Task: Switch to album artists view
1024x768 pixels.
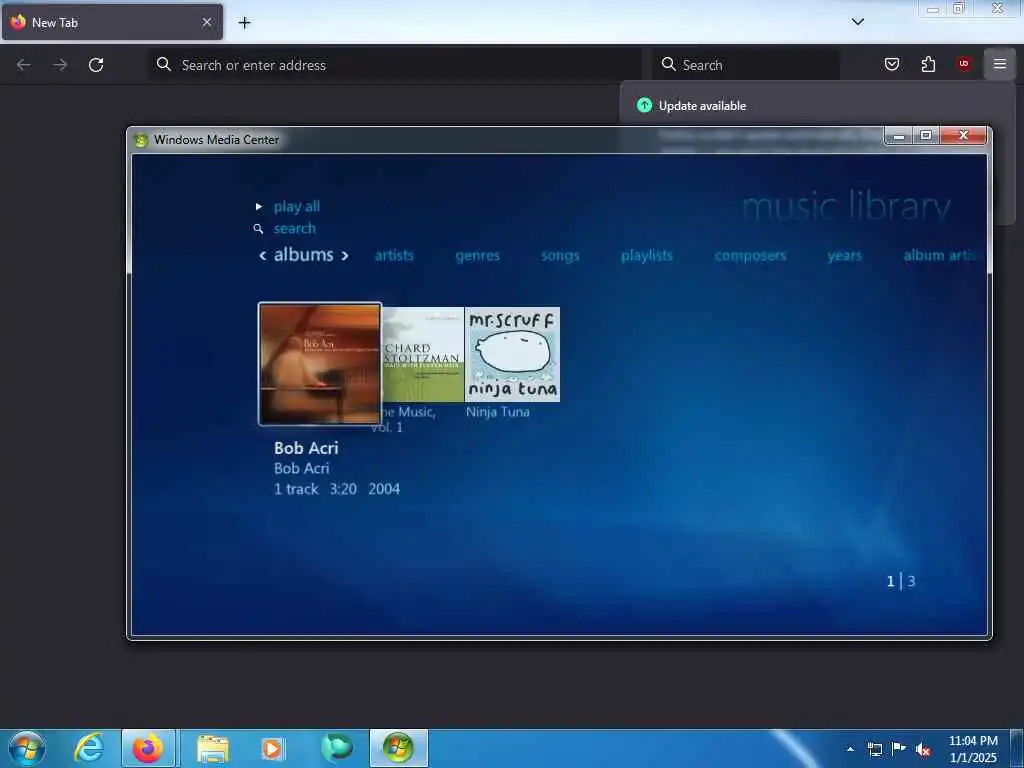Action: 940,255
